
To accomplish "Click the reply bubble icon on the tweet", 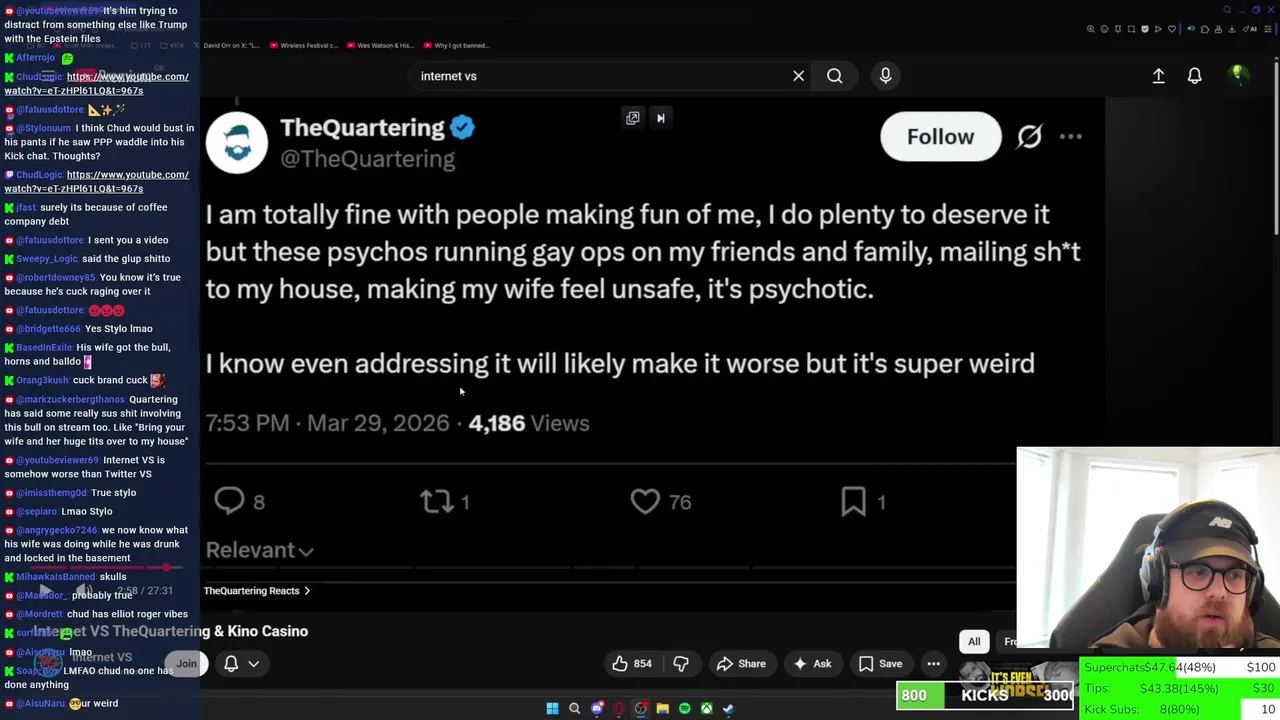I will pyautogui.click(x=229, y=501).
